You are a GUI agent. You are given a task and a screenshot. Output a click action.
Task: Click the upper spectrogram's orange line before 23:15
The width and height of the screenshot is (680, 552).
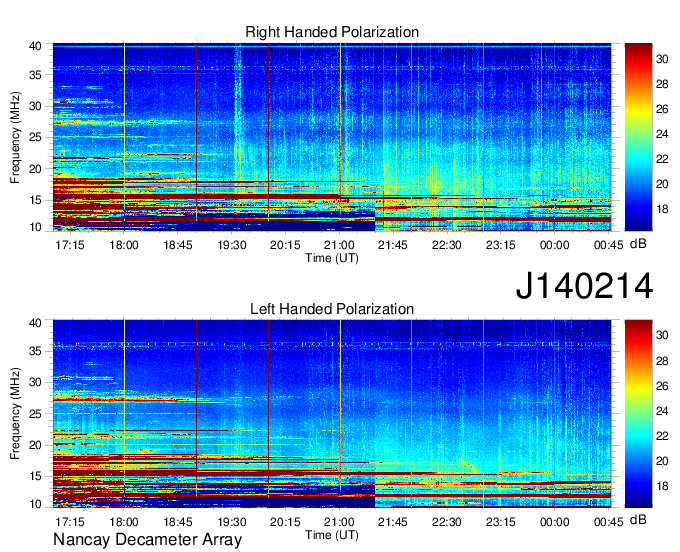pos(484,137)
